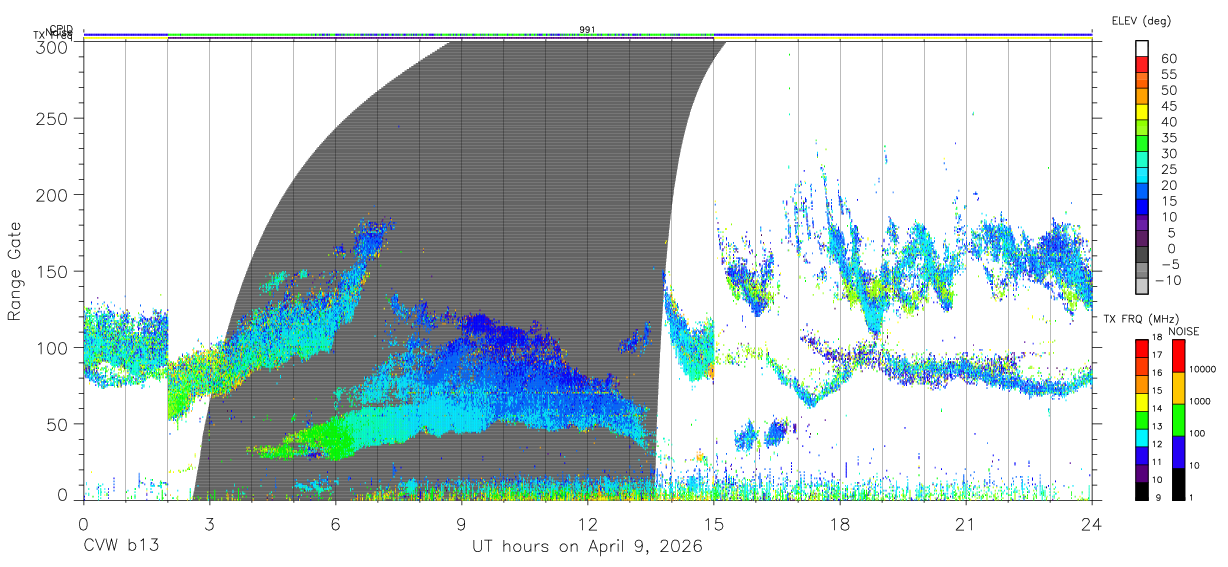Click the white top cell of the elevation bar

point(1142,48)
